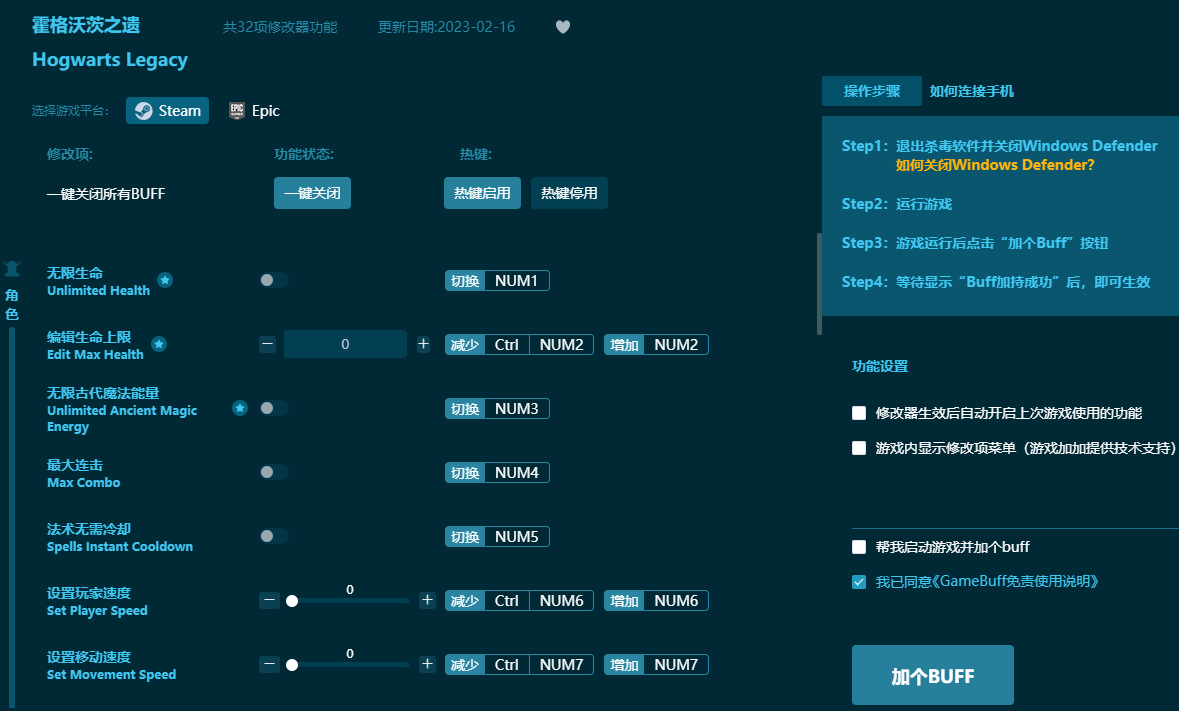1179x711 pixels.
Task: Check launch game and add buff option
Action: [x=859, y=546]
